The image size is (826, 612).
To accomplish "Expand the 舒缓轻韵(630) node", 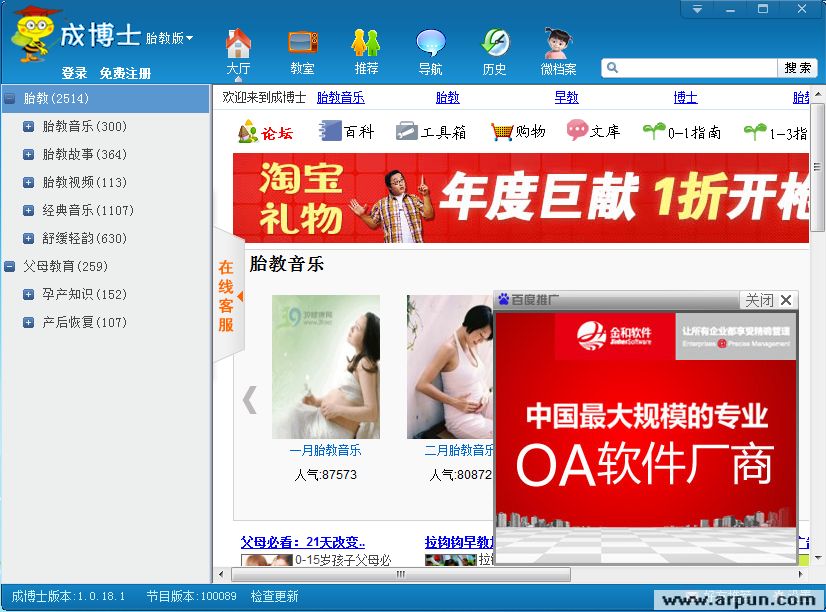I will tap(28, 239).
